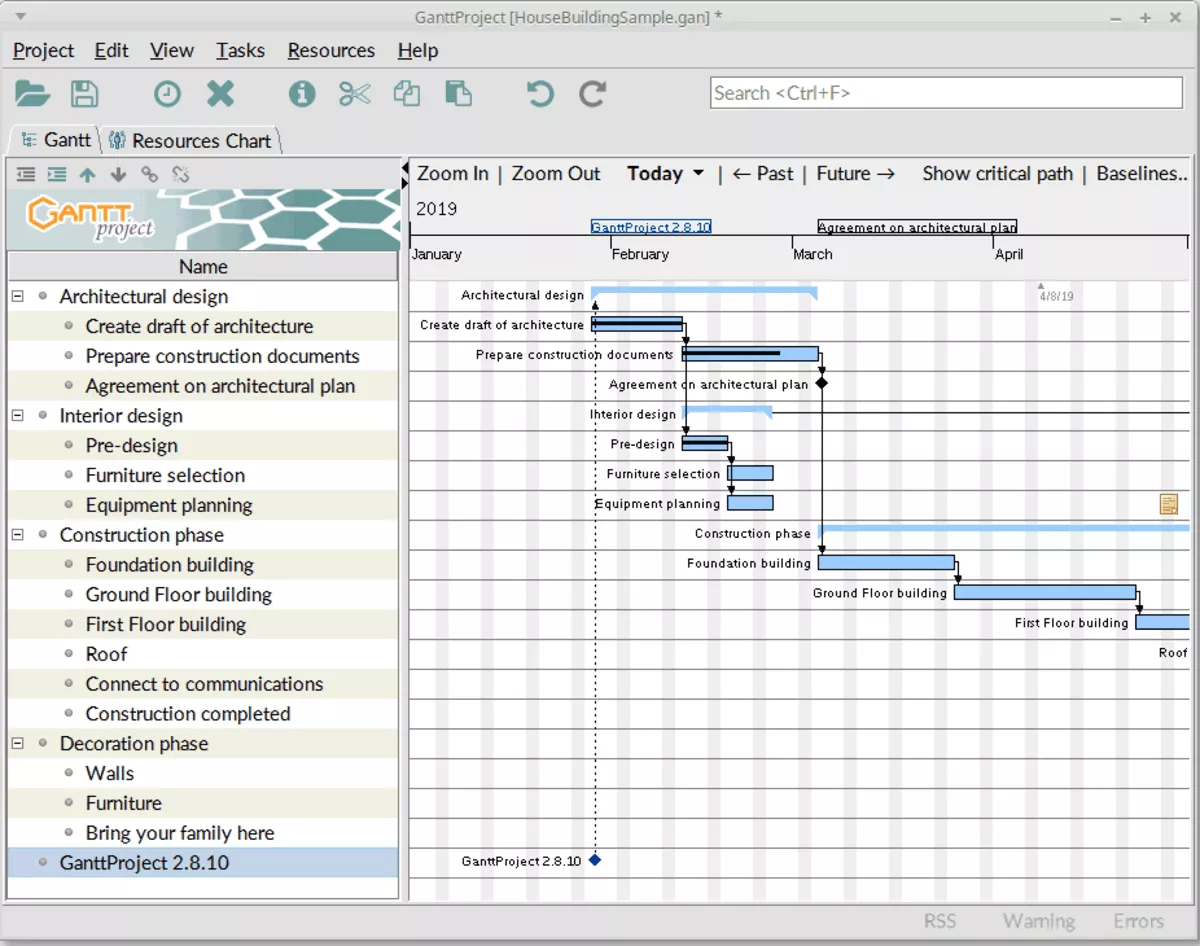Screen dimensions: 1200x946
Task: Copy the selected task
Action: point(406,93)
